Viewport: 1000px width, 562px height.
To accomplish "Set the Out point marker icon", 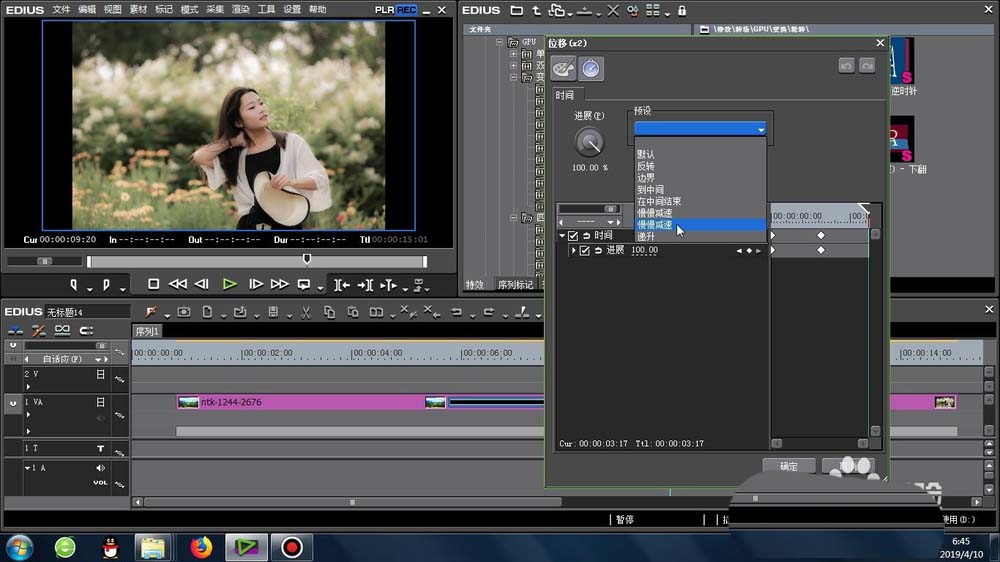I will coord(106,285).
